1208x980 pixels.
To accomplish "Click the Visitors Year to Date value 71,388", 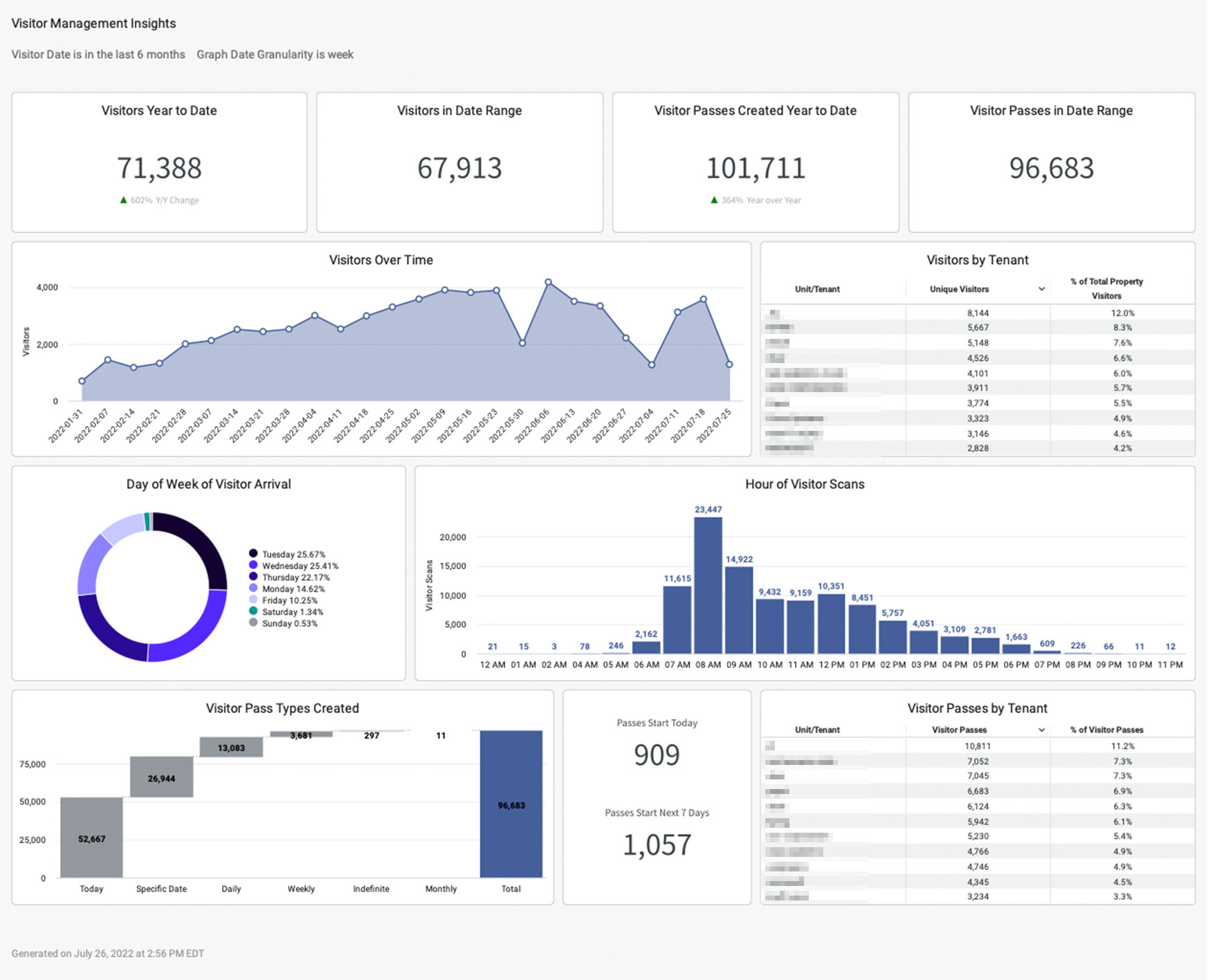I will tap(159, 168).
